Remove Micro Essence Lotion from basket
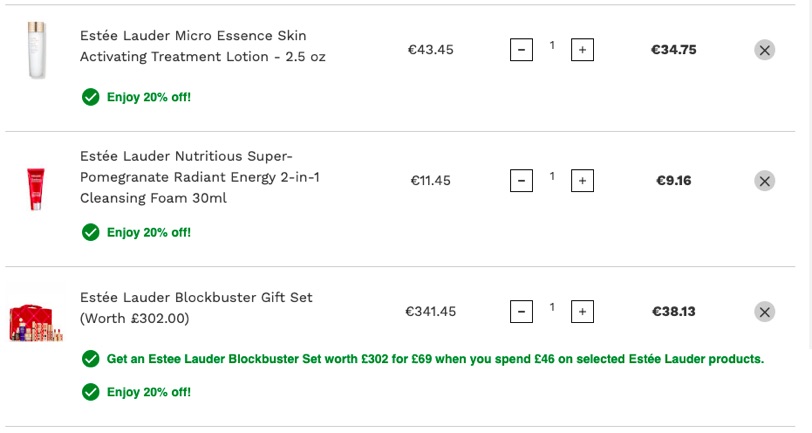The width and height of the screenshot is (812, 433). [764, 50]
